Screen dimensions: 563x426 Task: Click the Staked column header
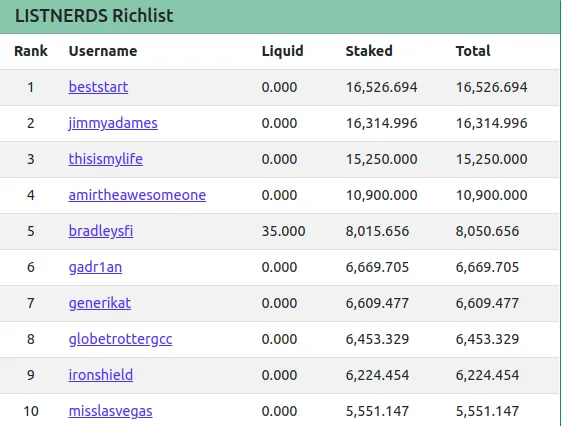(x=369, y=51)
